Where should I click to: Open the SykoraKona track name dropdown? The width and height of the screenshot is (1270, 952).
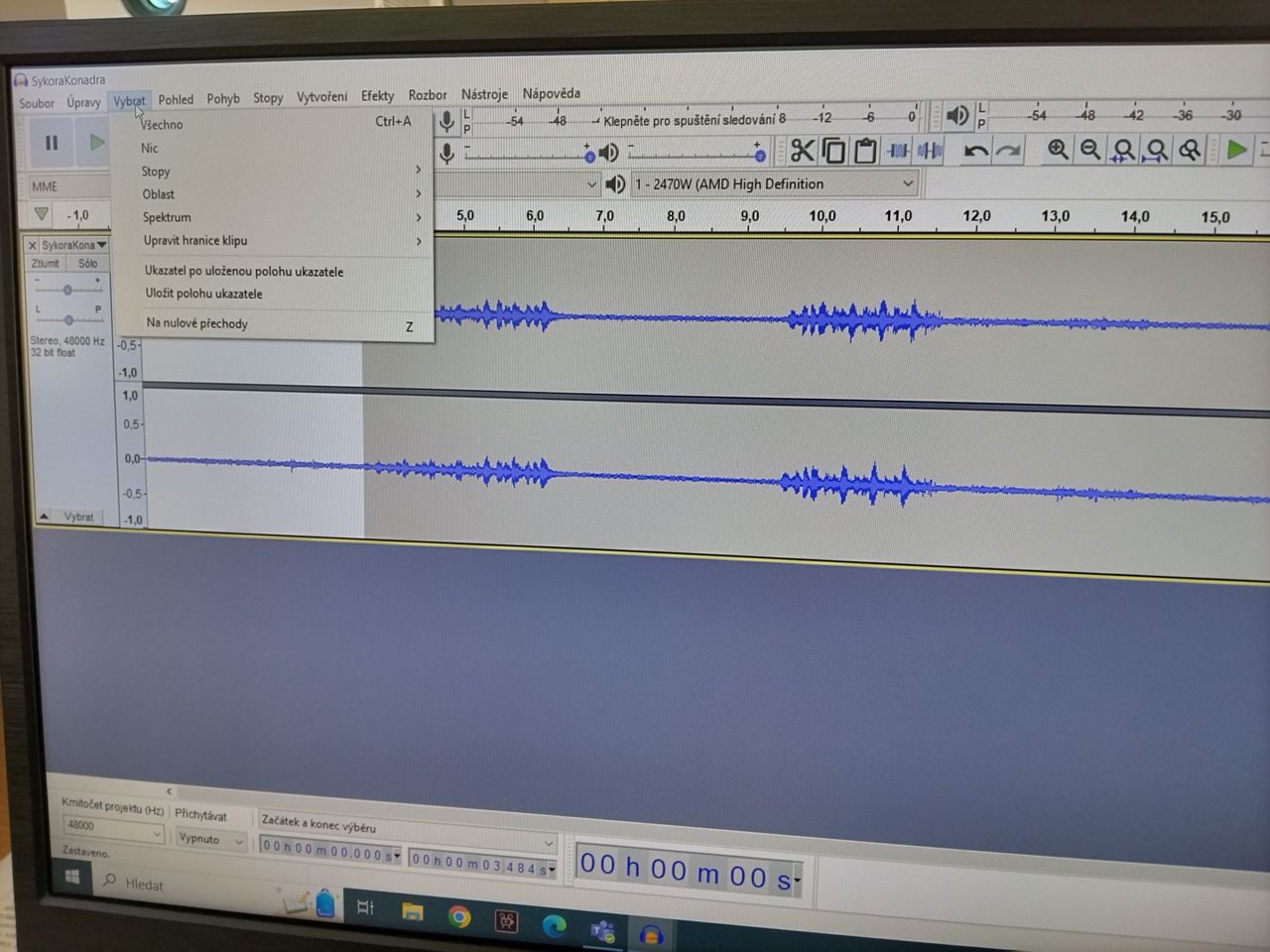(73, 245)
